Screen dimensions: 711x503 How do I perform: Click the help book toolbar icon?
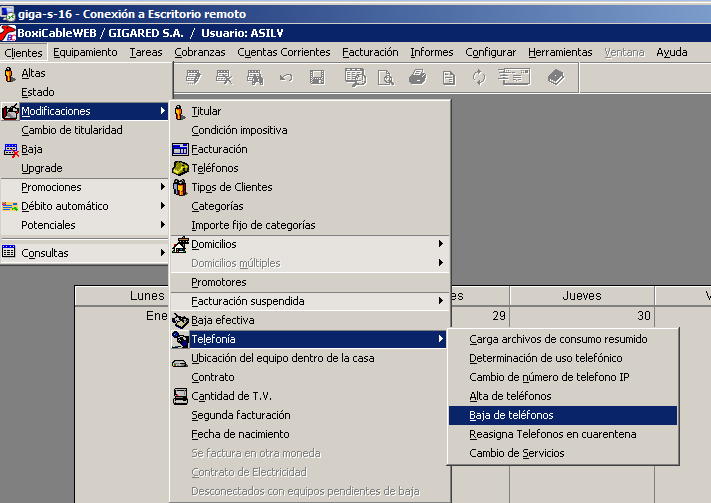point(557,78)
